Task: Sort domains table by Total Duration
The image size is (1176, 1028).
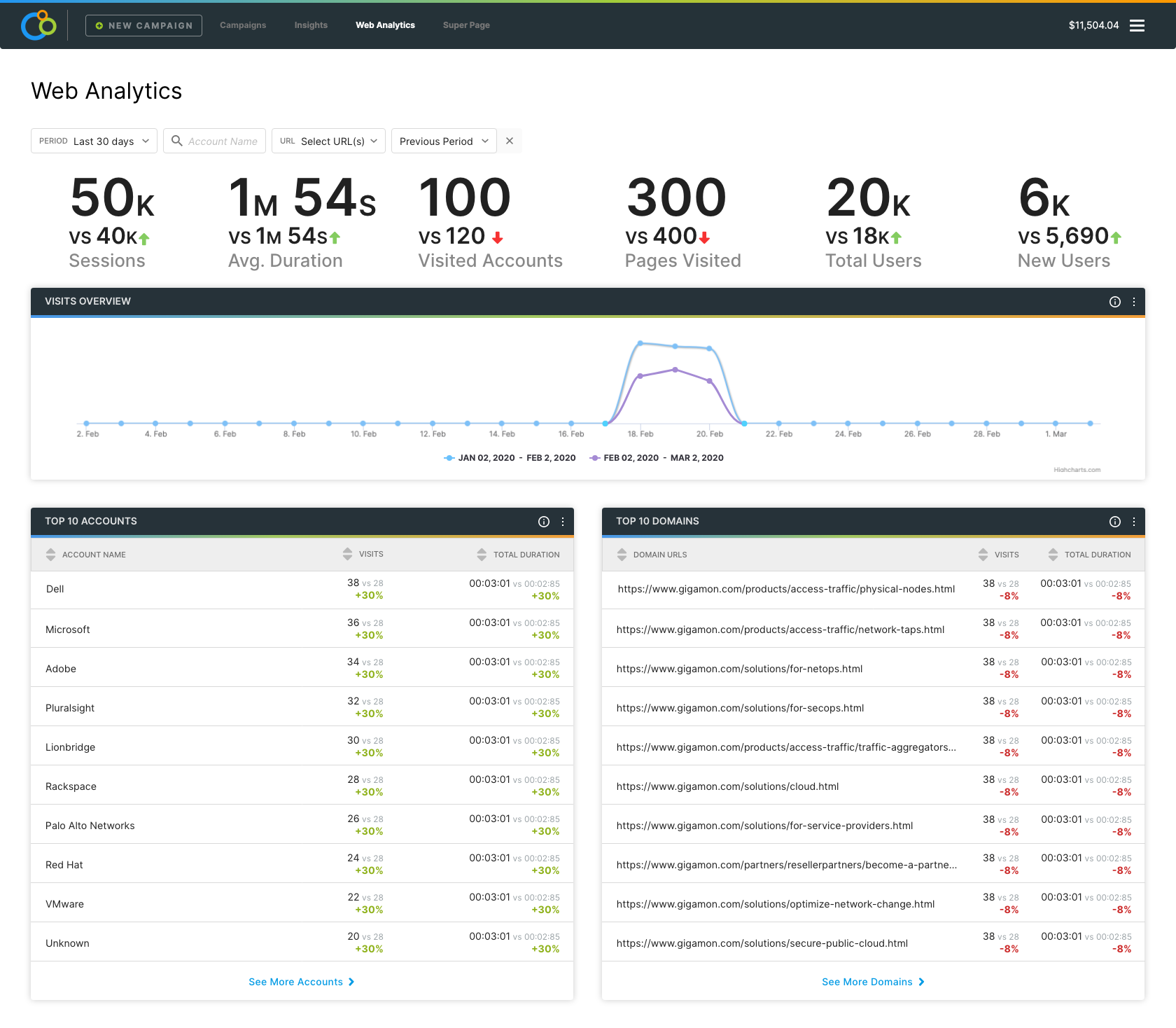Action: 1053,555
